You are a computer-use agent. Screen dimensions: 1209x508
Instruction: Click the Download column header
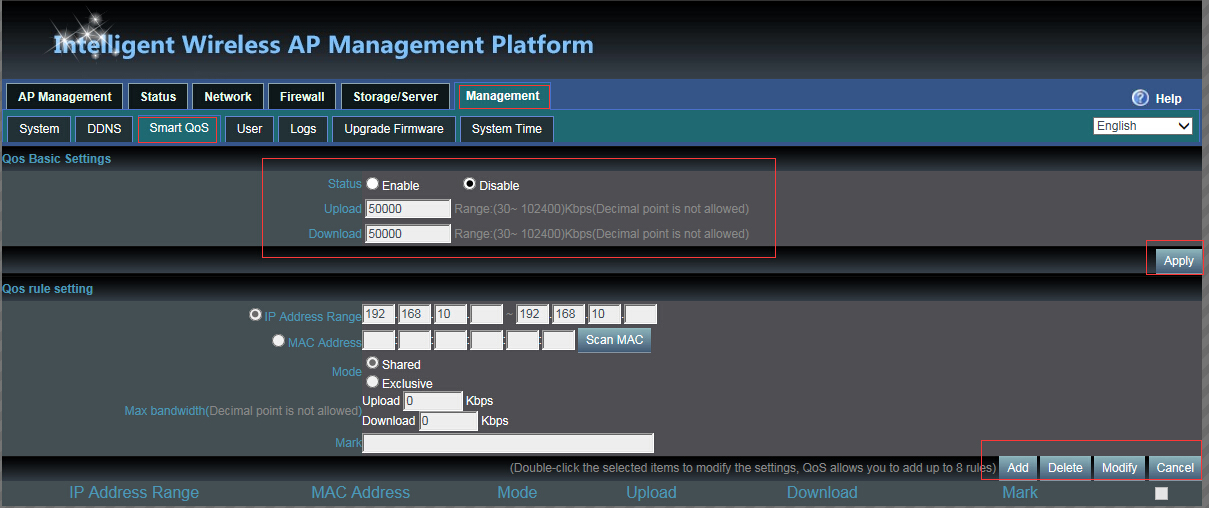point(822,492)
